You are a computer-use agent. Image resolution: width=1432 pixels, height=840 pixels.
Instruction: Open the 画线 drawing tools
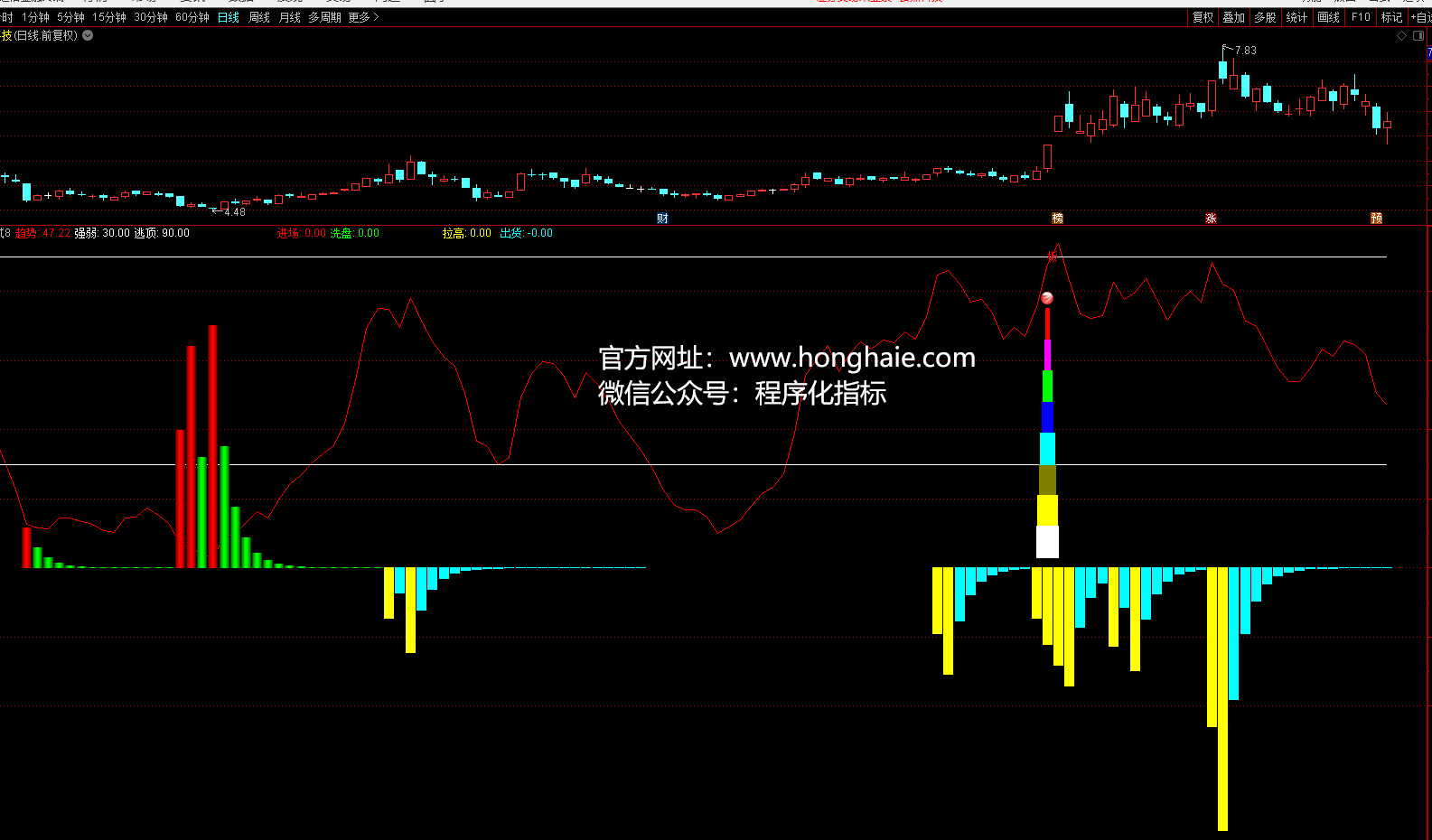(1328, 17)
